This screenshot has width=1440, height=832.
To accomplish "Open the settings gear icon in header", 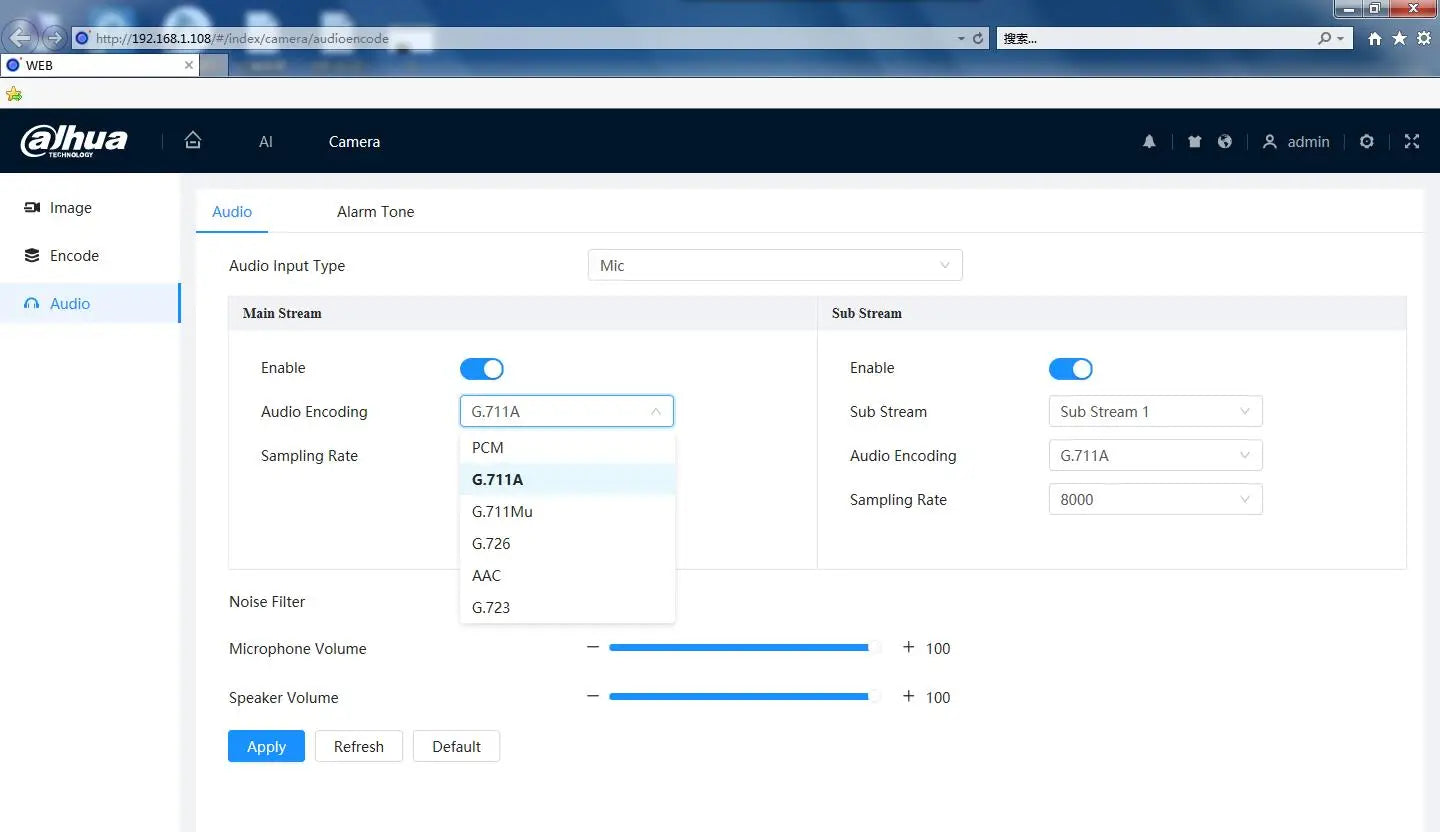I will pyautogui.click(x=1367, y=142).
